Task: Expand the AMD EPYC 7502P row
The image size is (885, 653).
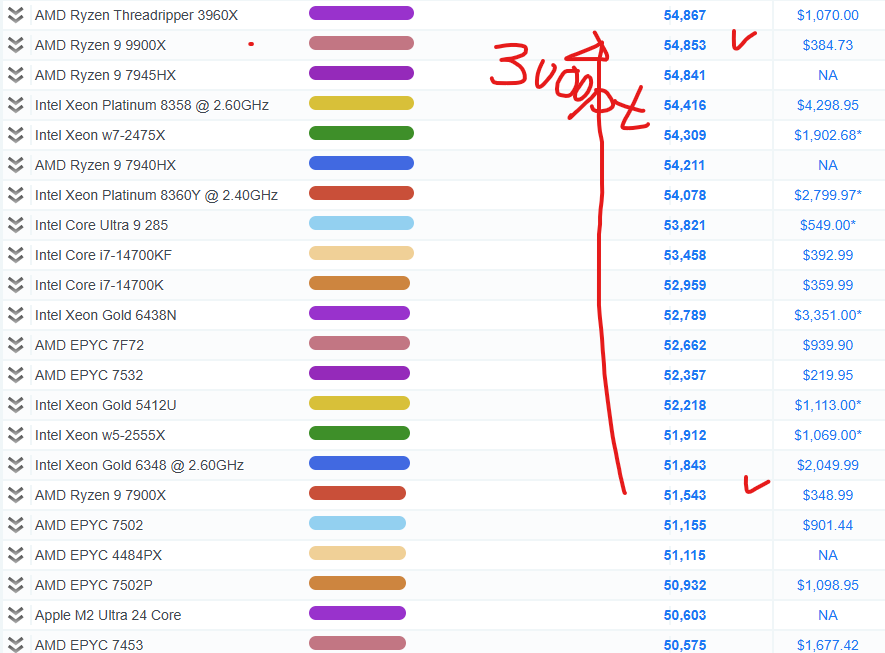Action: tap(16, 585)
